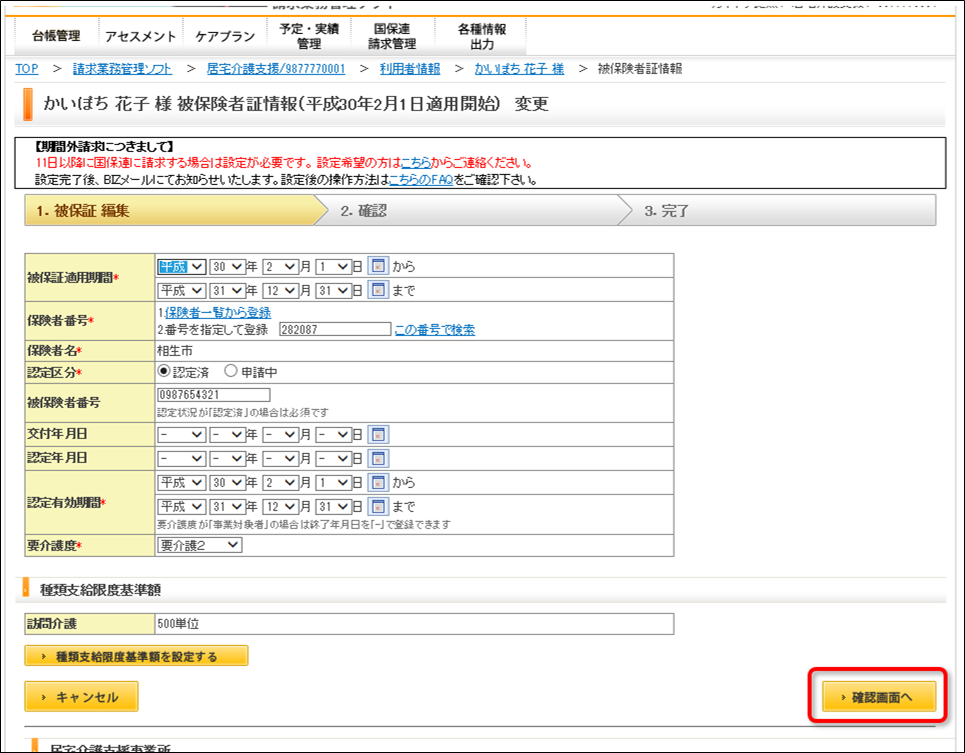
Task: Open 保険者一覧から登録 link
Action: click(218, 313)
